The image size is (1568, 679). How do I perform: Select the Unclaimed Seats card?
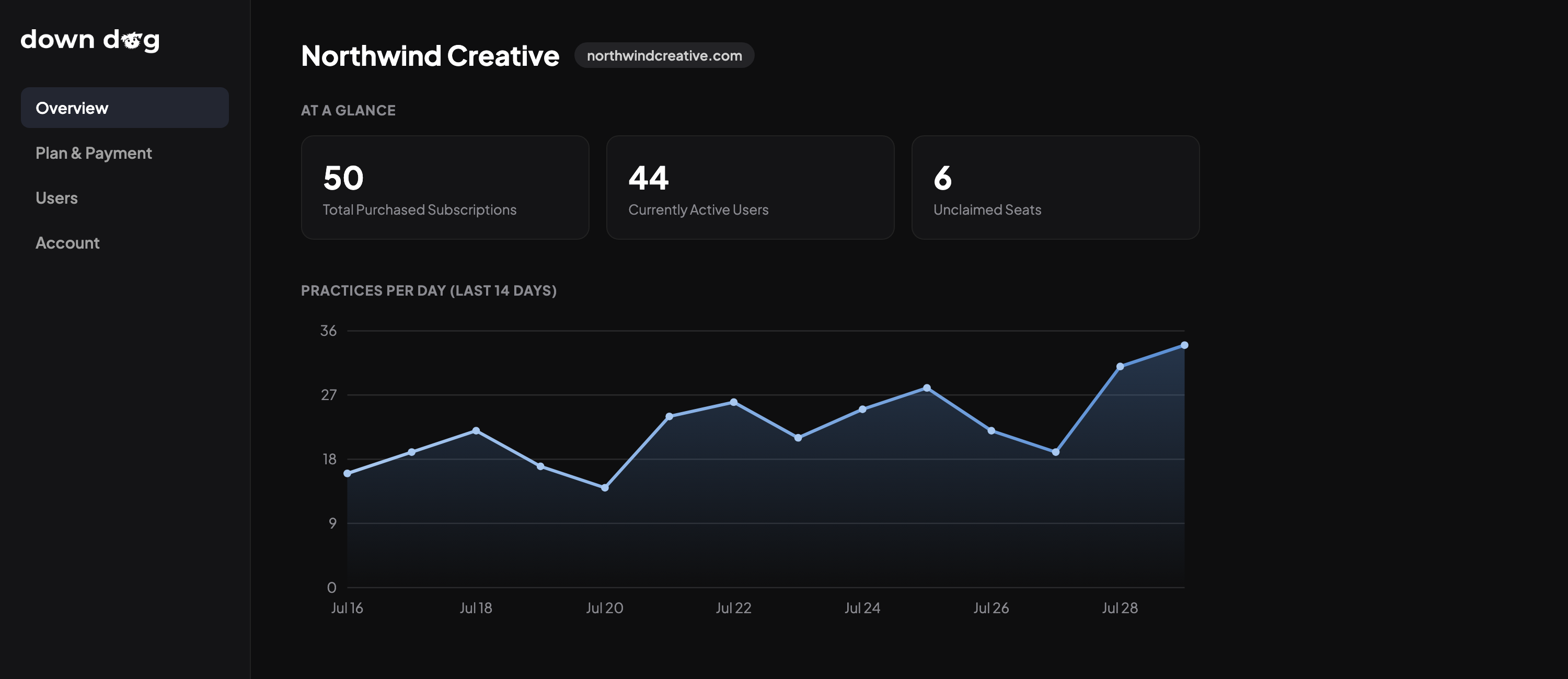pos(1055,188)
